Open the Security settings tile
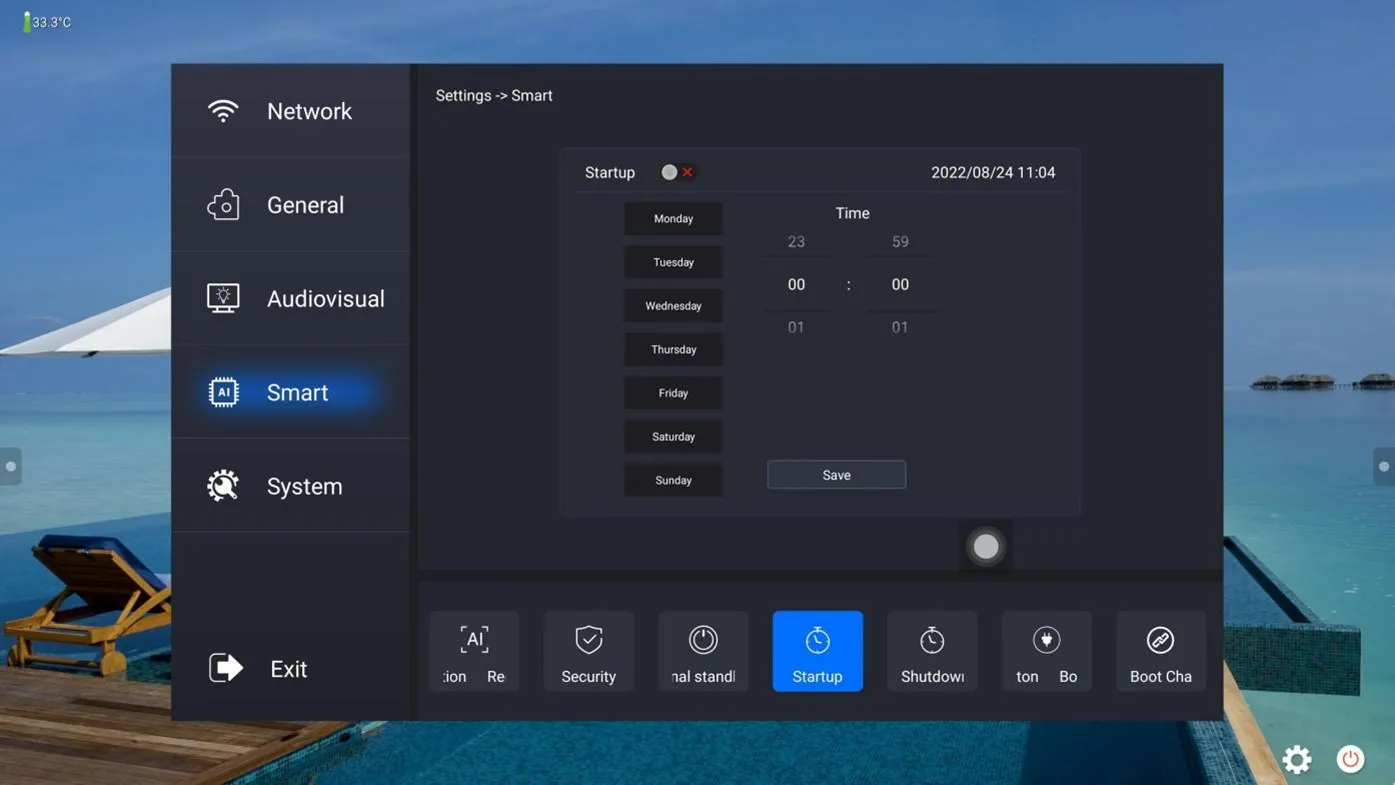Viewport: 1395px width, 785px height. click(588, 651)
